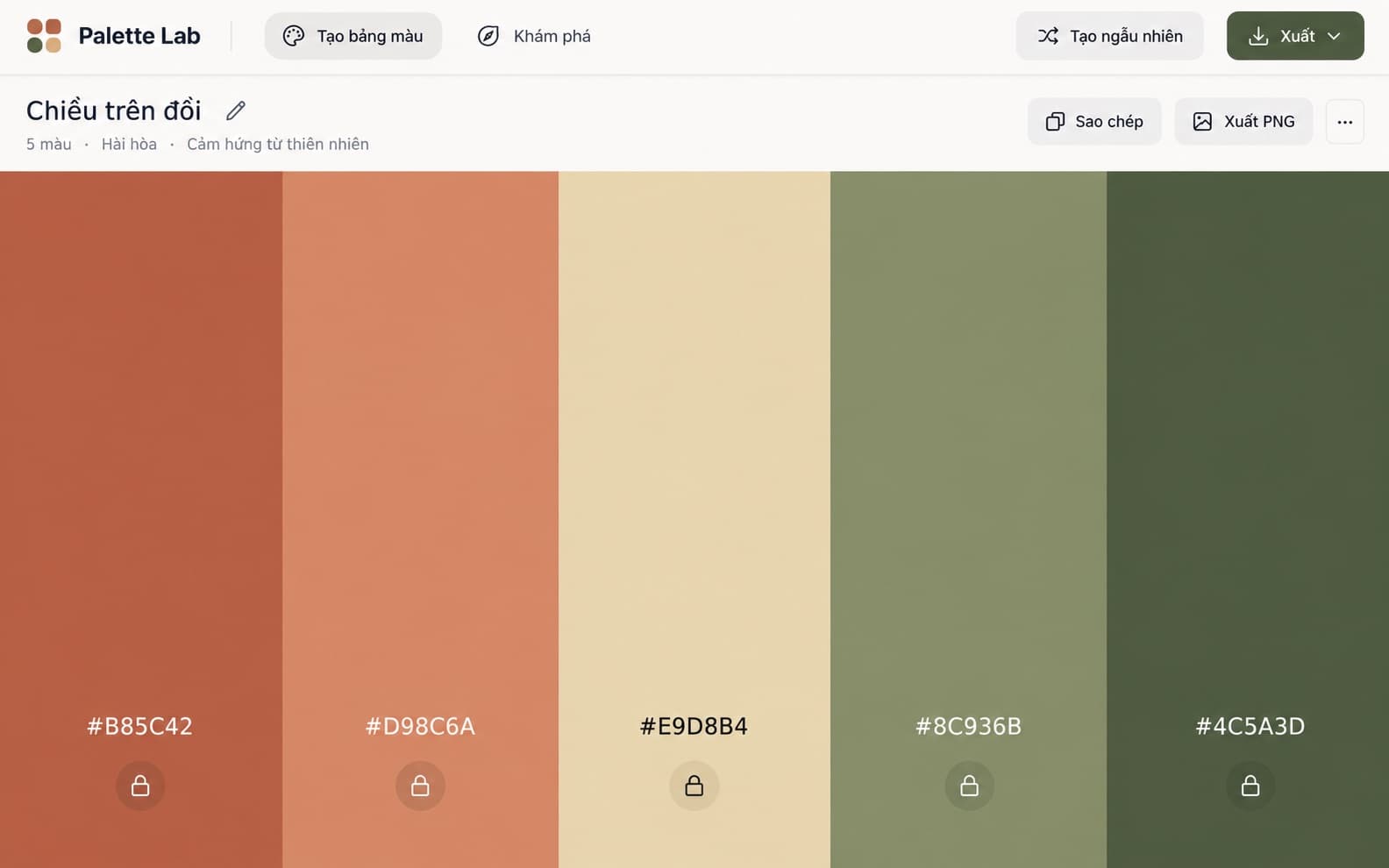
Task: Toggle lock on color #B85C42
Action: coord(140,786)
